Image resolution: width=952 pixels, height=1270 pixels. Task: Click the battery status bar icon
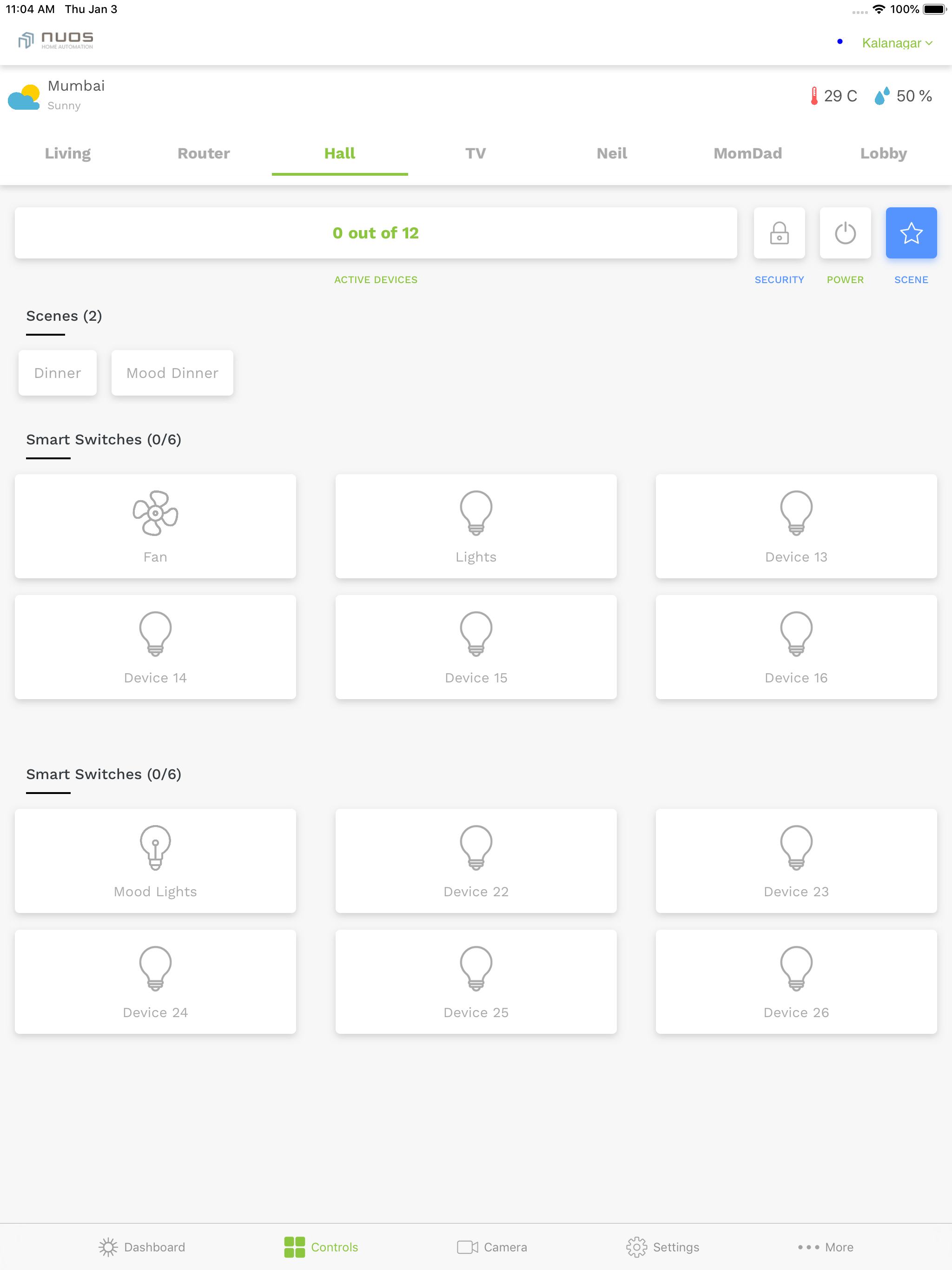pyautogui.click(x=934, y=9)
